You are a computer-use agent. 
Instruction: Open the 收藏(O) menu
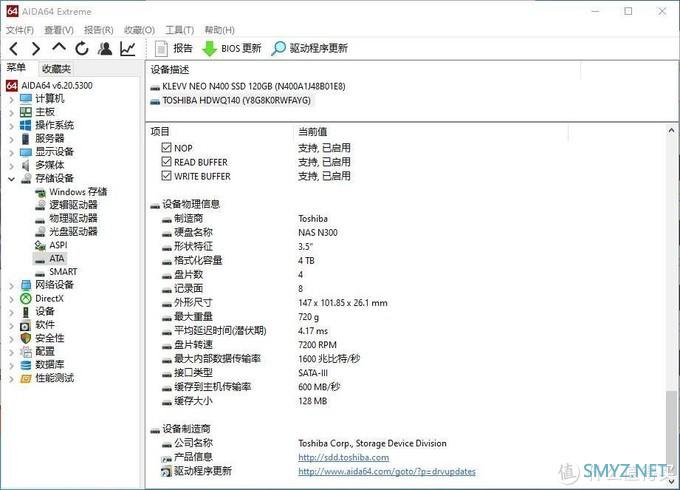click(x=139, y=30)
